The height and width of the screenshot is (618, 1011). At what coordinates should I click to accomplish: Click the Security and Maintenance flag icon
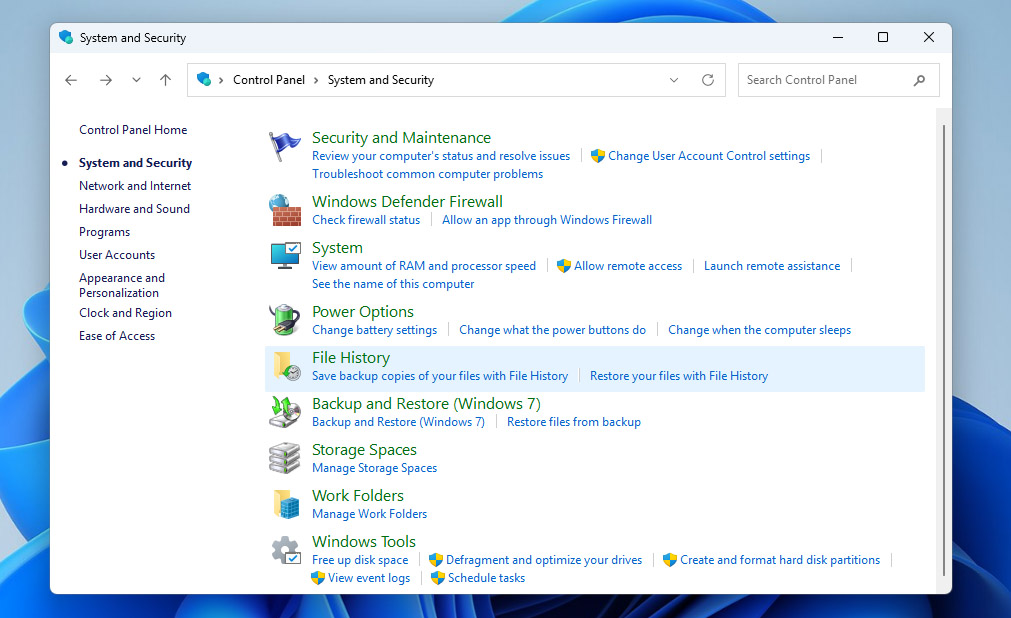pyautogui.click(x=284, y=146)
